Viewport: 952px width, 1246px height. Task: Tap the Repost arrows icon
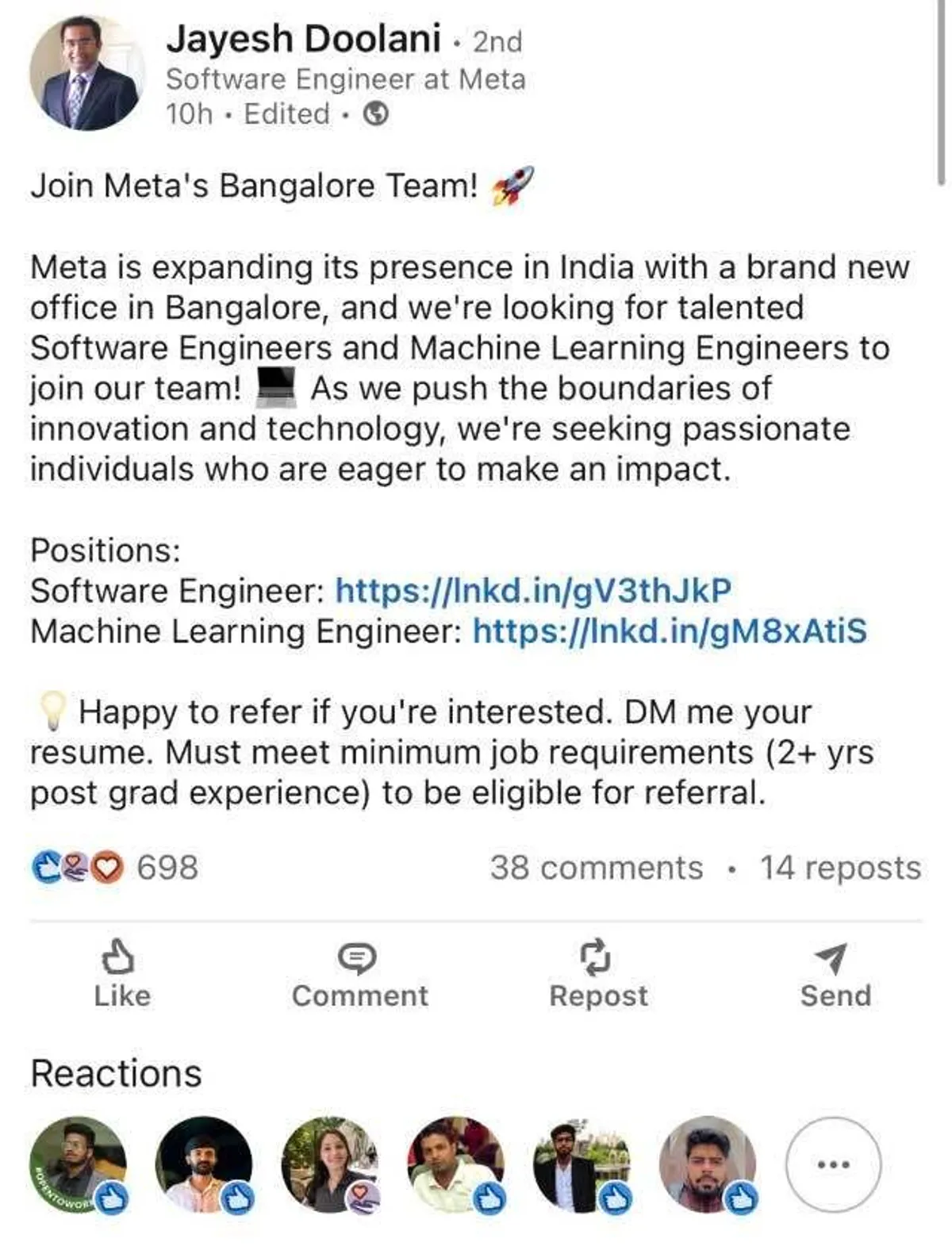pos(597,956)
